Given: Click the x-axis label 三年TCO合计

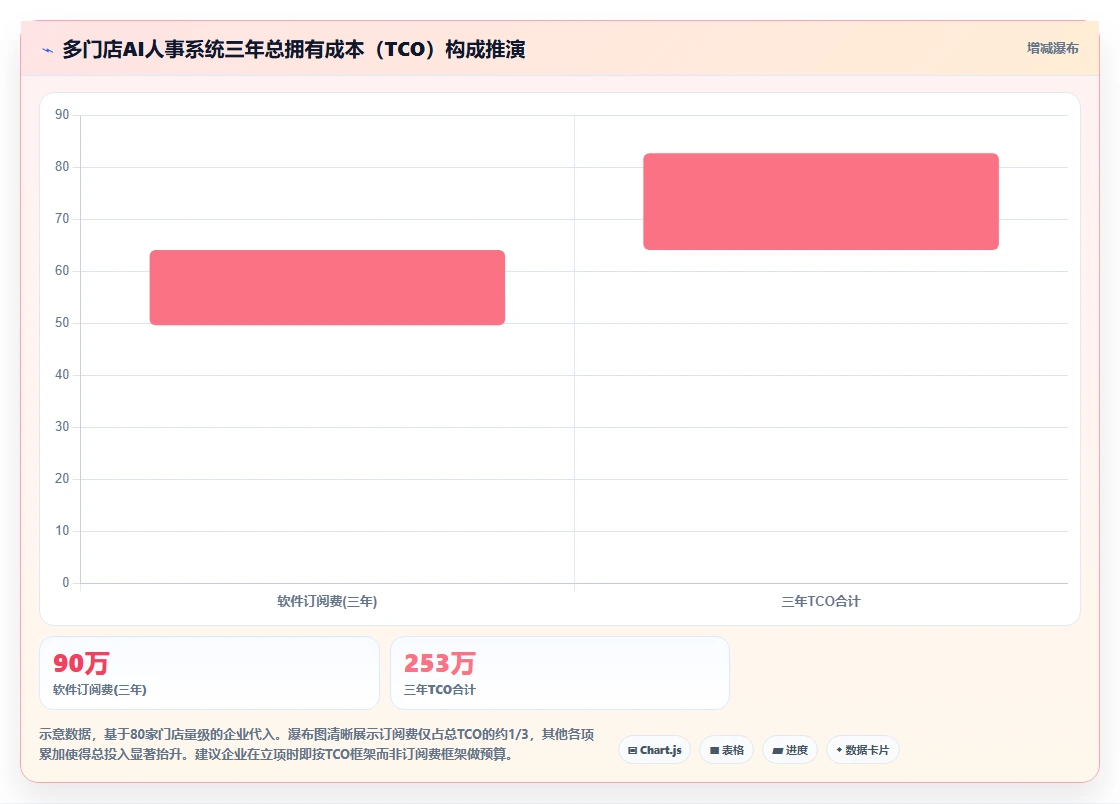Looking at the screenshot, I should (821, 601).
